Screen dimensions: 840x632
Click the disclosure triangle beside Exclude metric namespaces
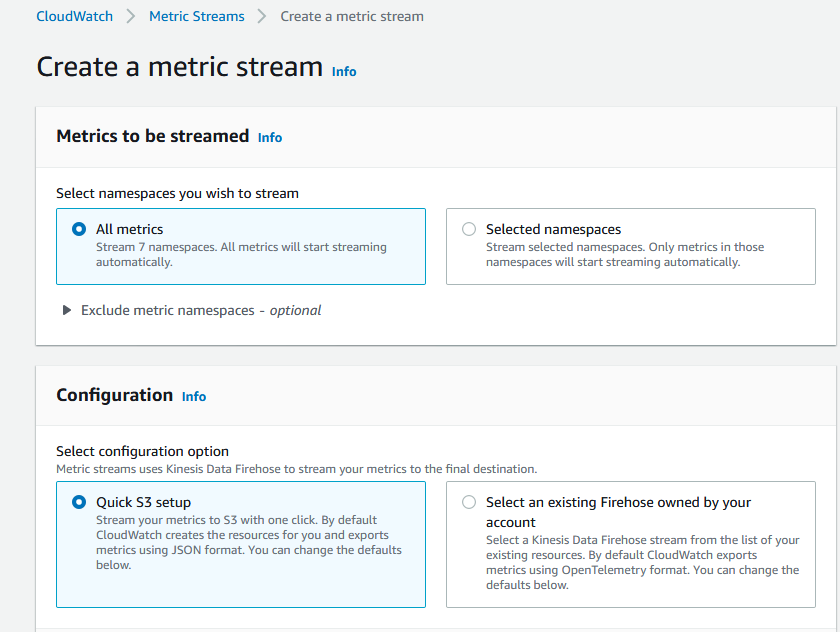pyautogui.click(x=66, y=311)
